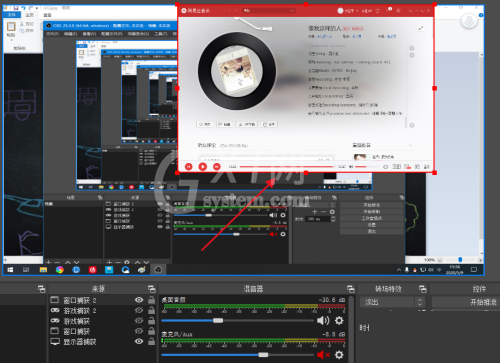Viewport: 500px width, 363px height.
Task: Open NetEase Music messages mail icon
Action: (x=388, y=10)
